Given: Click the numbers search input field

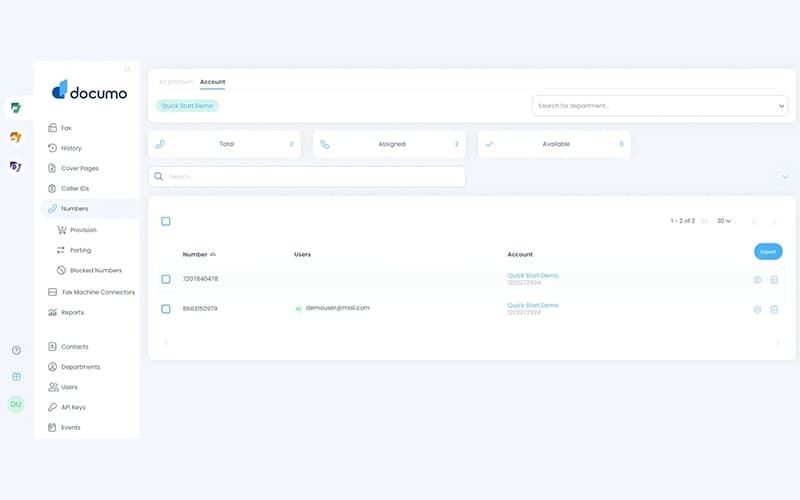Looking at the screenshot, I should pos(307,177).
